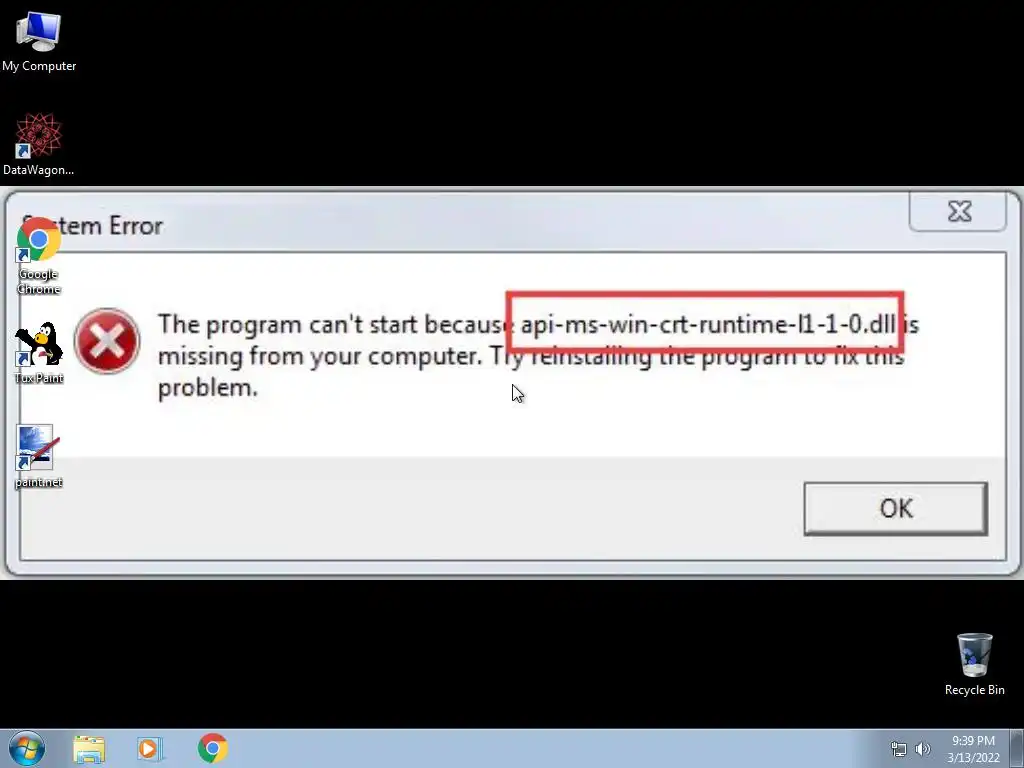The height and width of the screenshot is (768, 1024).
Task: Click the red error X icon in the dialog
Action: pos(107,341)
